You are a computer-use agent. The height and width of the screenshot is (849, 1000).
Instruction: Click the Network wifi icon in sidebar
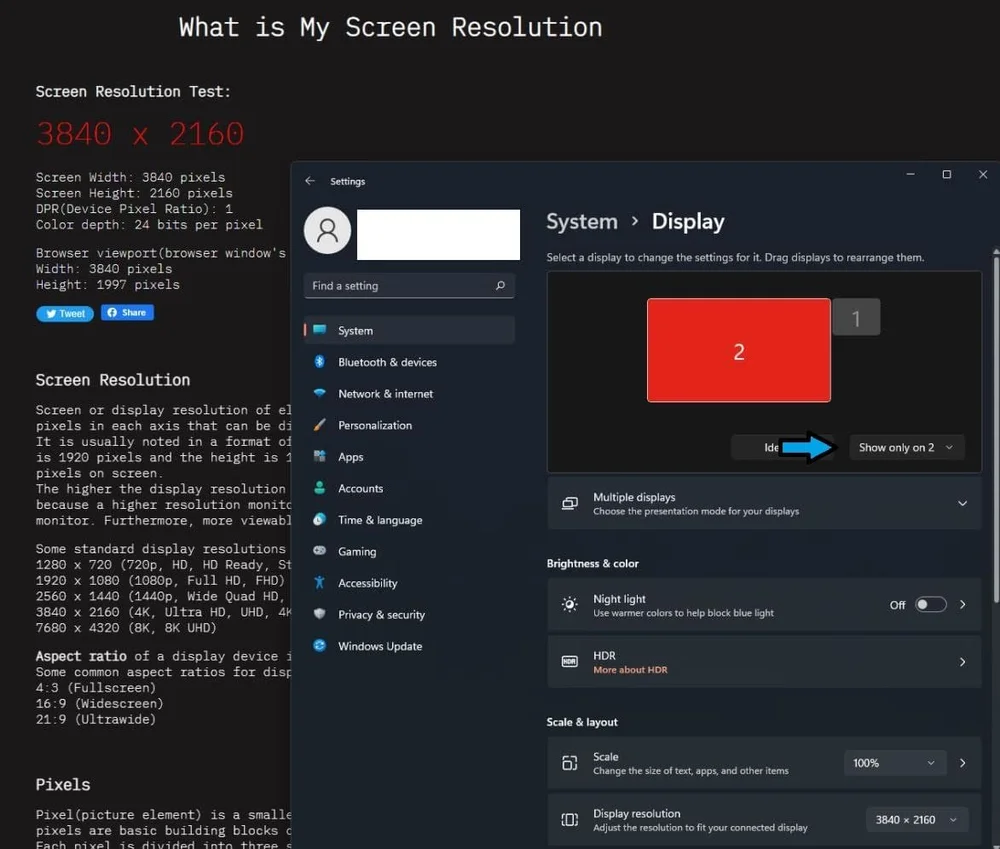(320, 393)
